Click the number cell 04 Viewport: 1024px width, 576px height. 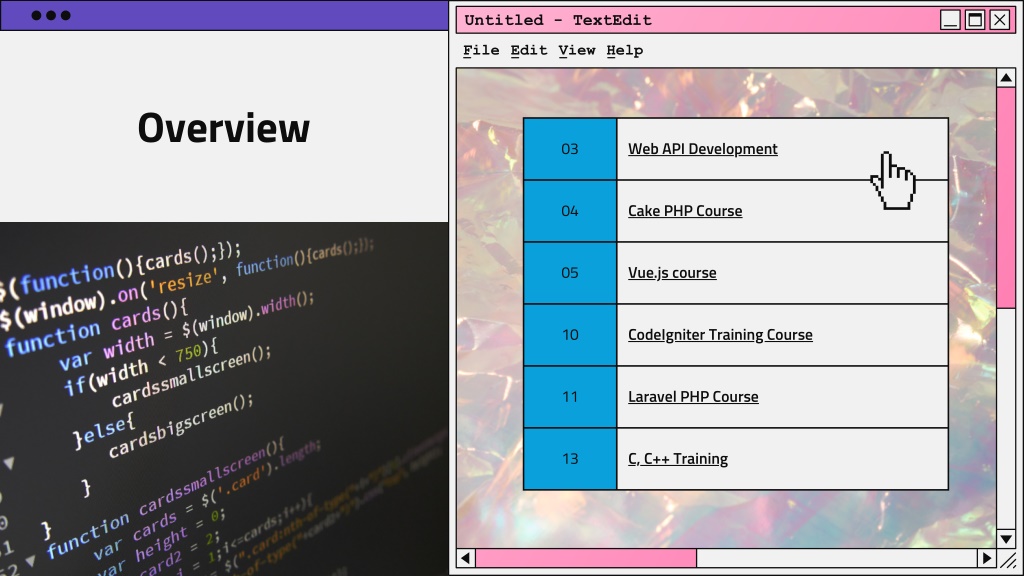(x=570, y=211)
